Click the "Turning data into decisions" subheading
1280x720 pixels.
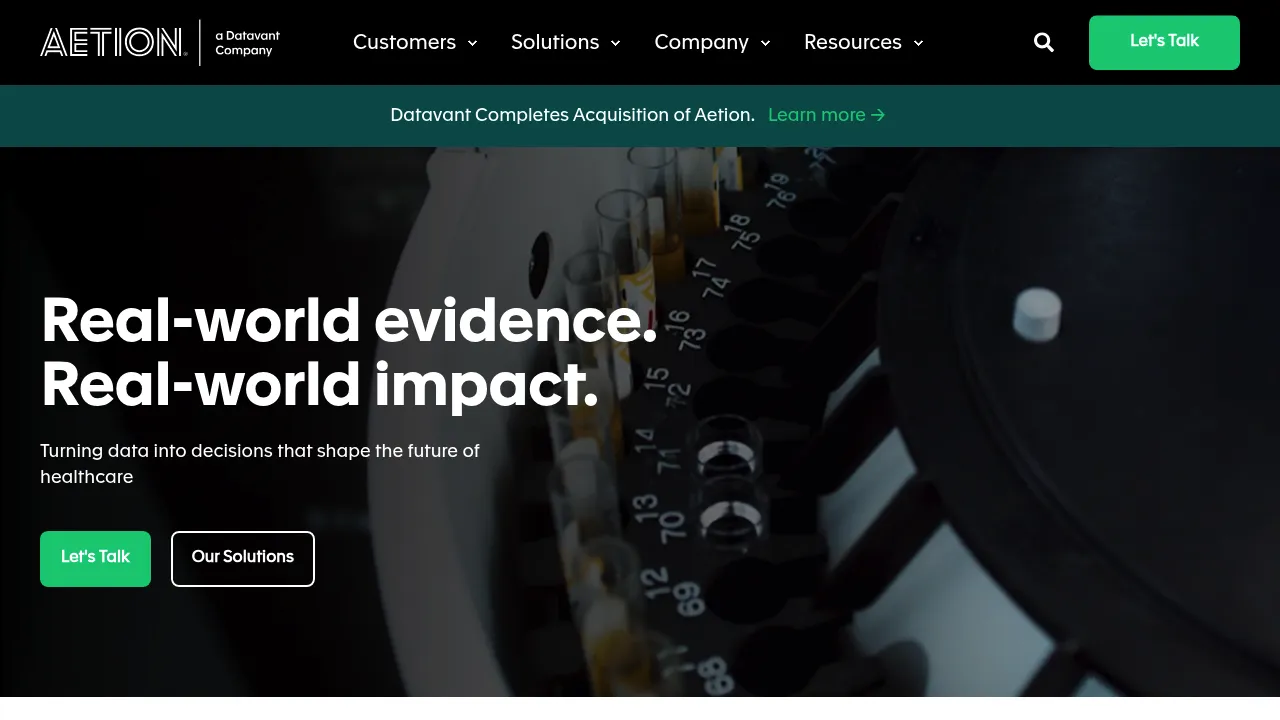click(260, 464)
